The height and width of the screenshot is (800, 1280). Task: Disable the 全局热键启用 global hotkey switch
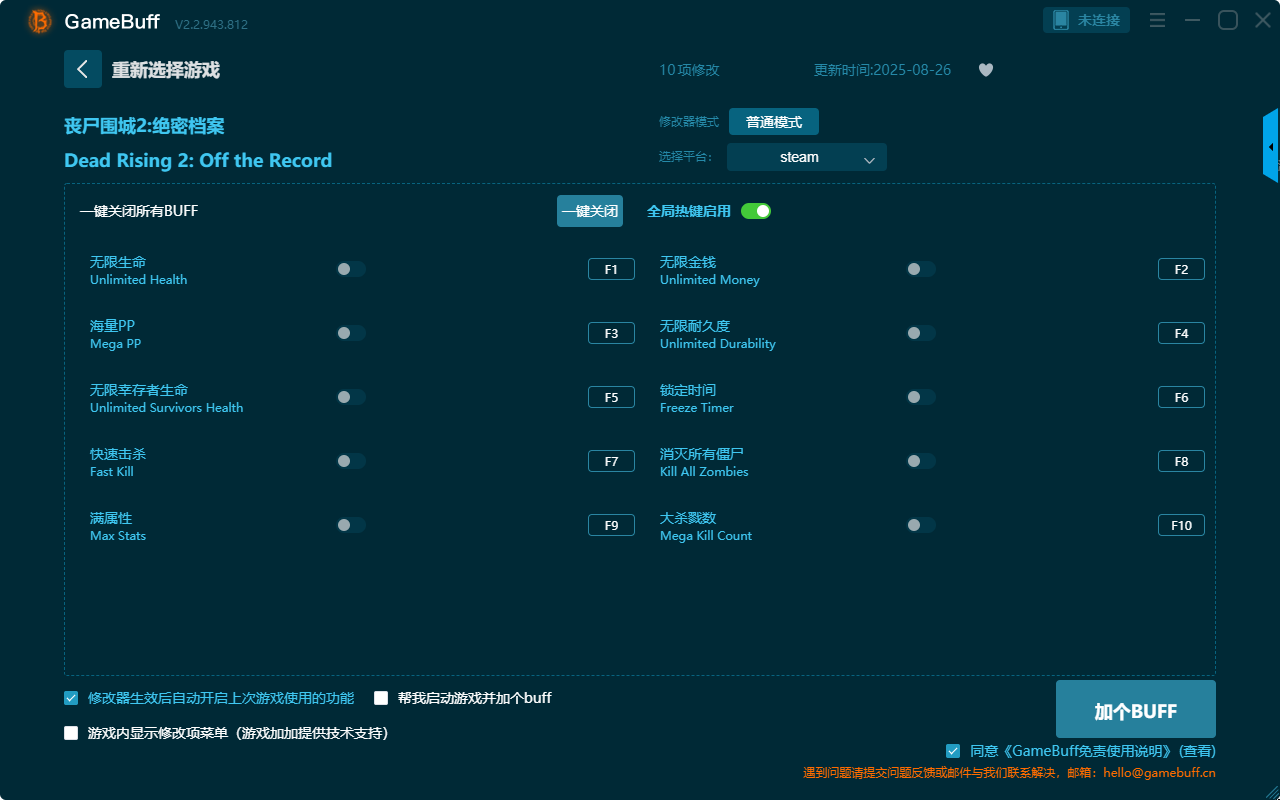(756, 211)
